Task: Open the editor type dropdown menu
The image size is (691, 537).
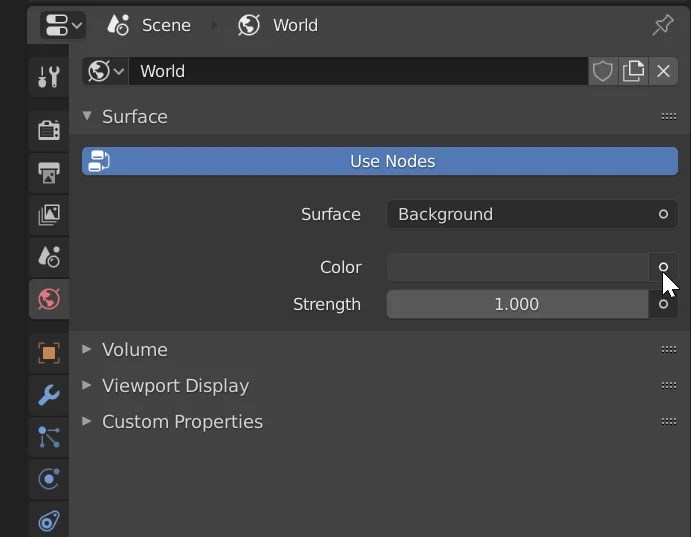Action: coord(63,25)
